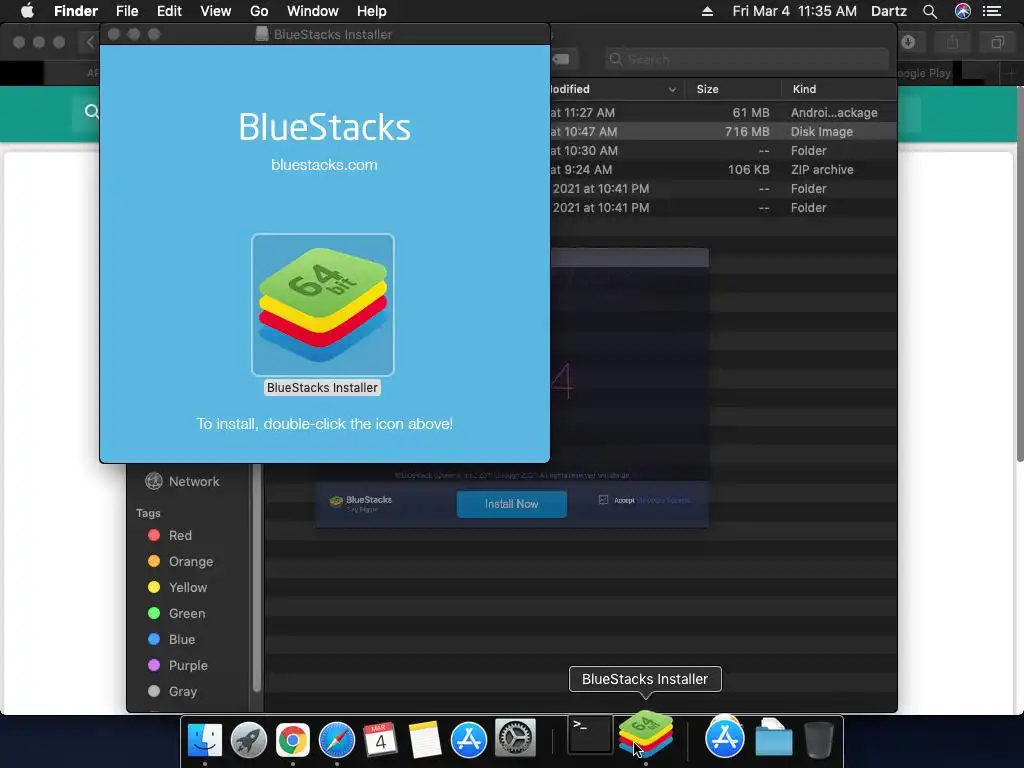Open the Terminal dock icon
The width and height of the screenshot is (1024, 768).
[590, 735]
